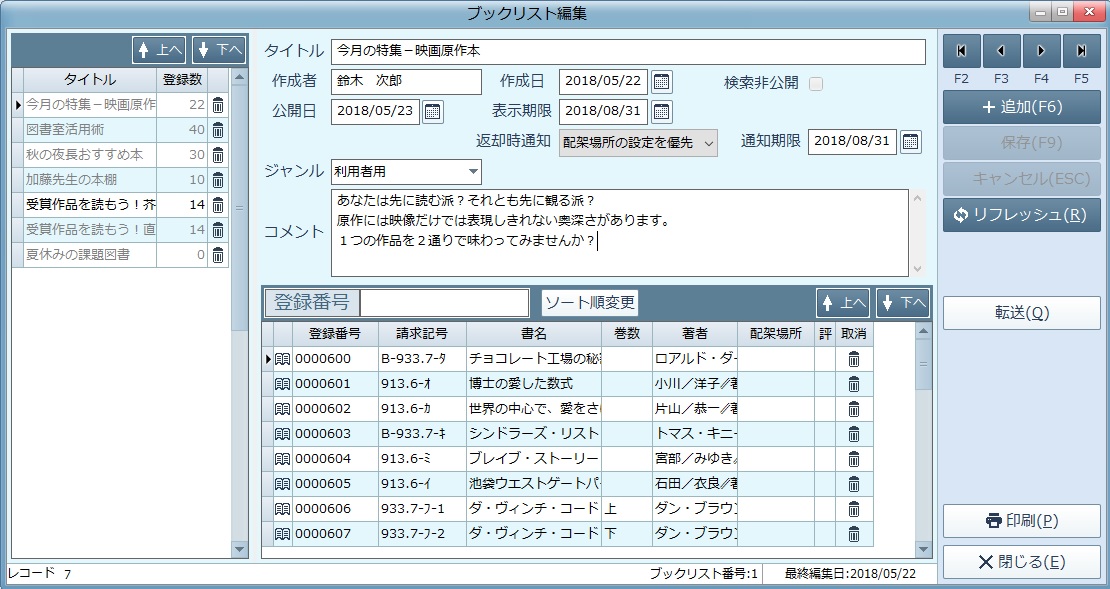Image resolution: width=1110 pixels, height=589 pixels.
Task: Move book down with 下へ in registration panel
Action: pos(903,303)
